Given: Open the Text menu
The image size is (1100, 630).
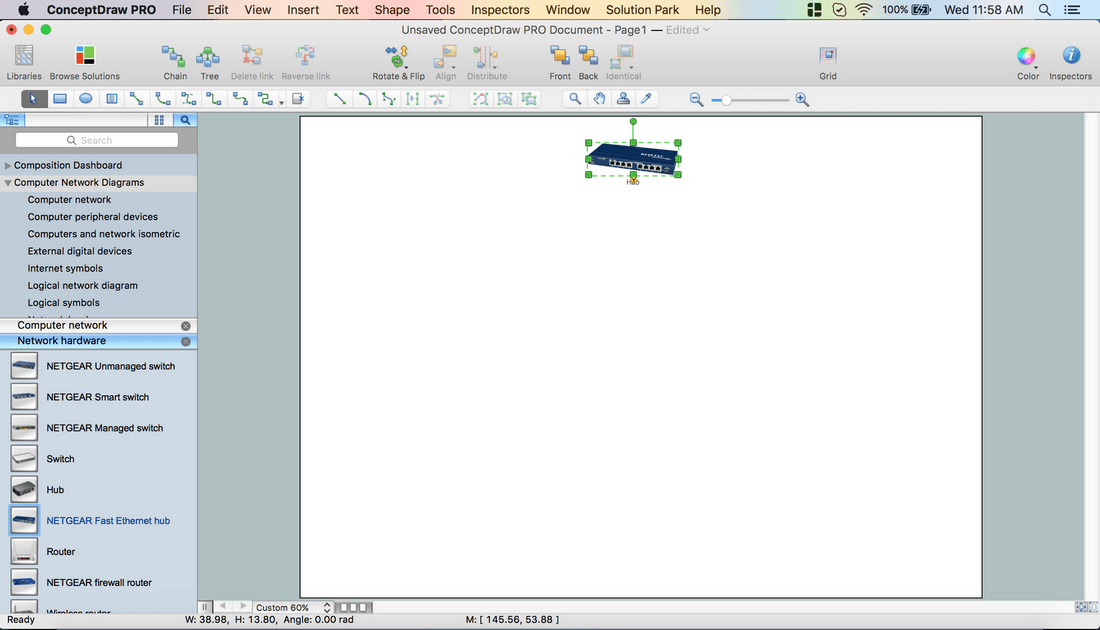Looking at the screenshot, I should tap(347, 10).
